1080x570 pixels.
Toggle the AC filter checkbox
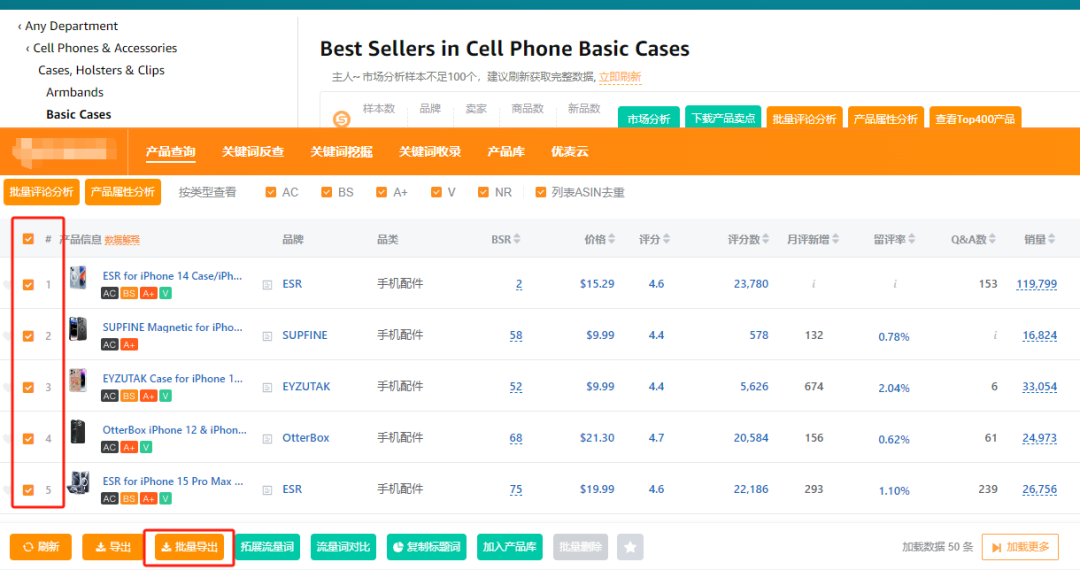tap(271, 192)
